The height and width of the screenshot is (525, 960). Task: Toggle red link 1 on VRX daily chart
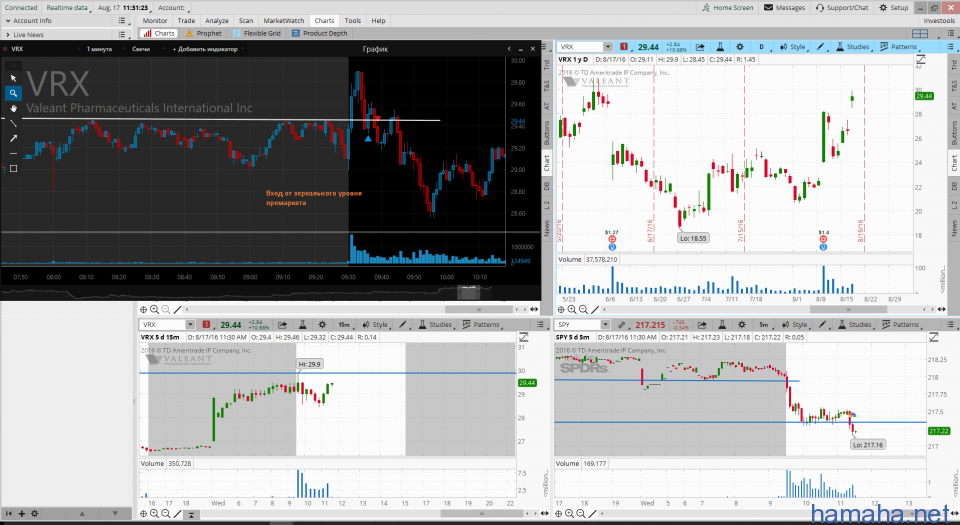point(623,47)
